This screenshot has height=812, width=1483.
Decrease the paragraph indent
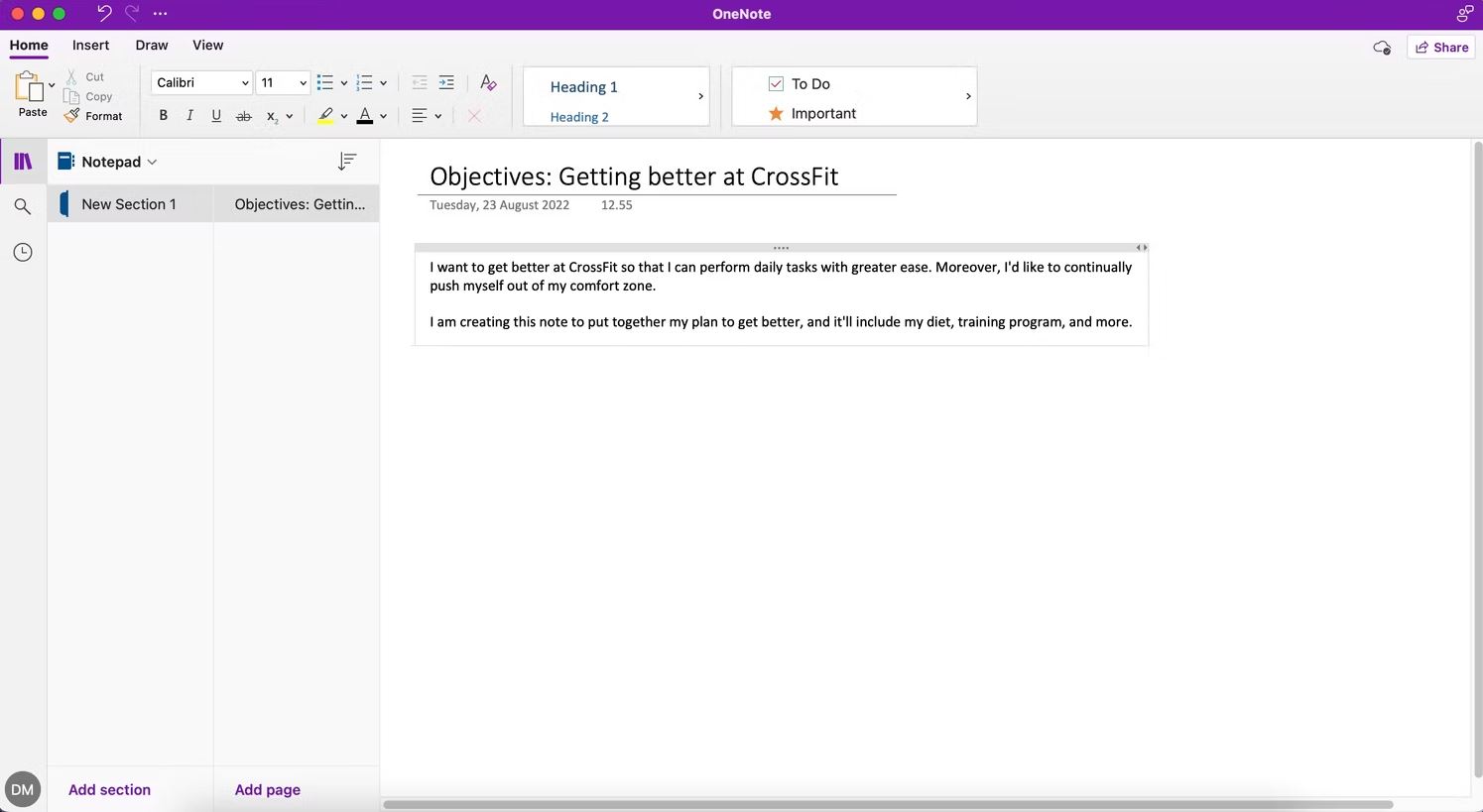[420, 82]
